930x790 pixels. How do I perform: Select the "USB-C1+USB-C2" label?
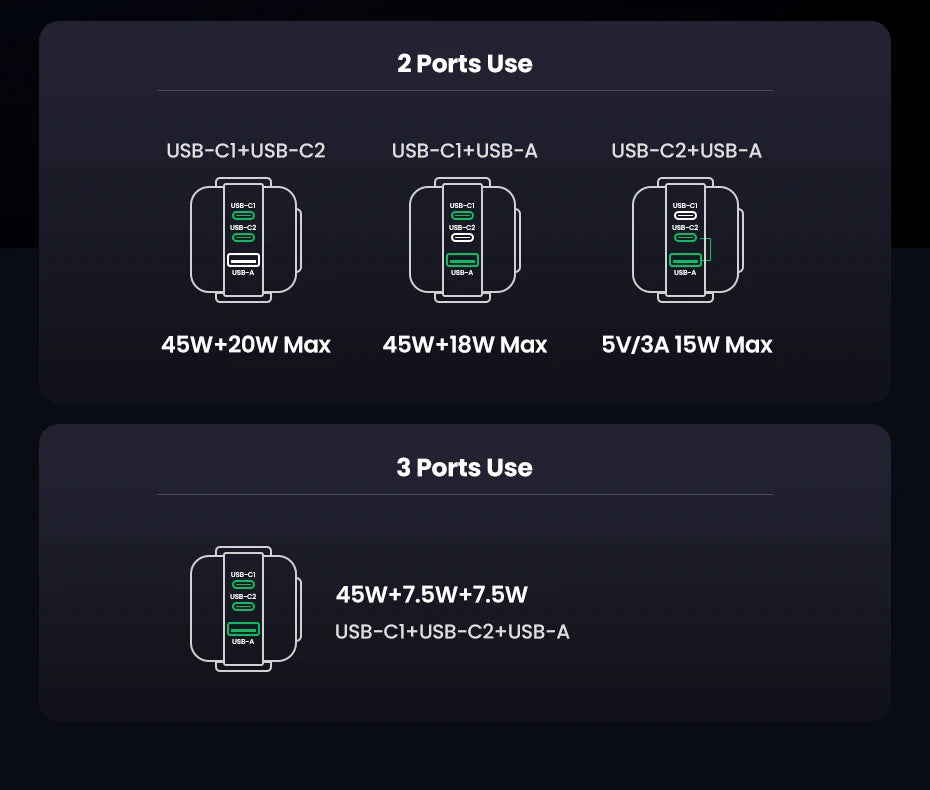[246, 151]
